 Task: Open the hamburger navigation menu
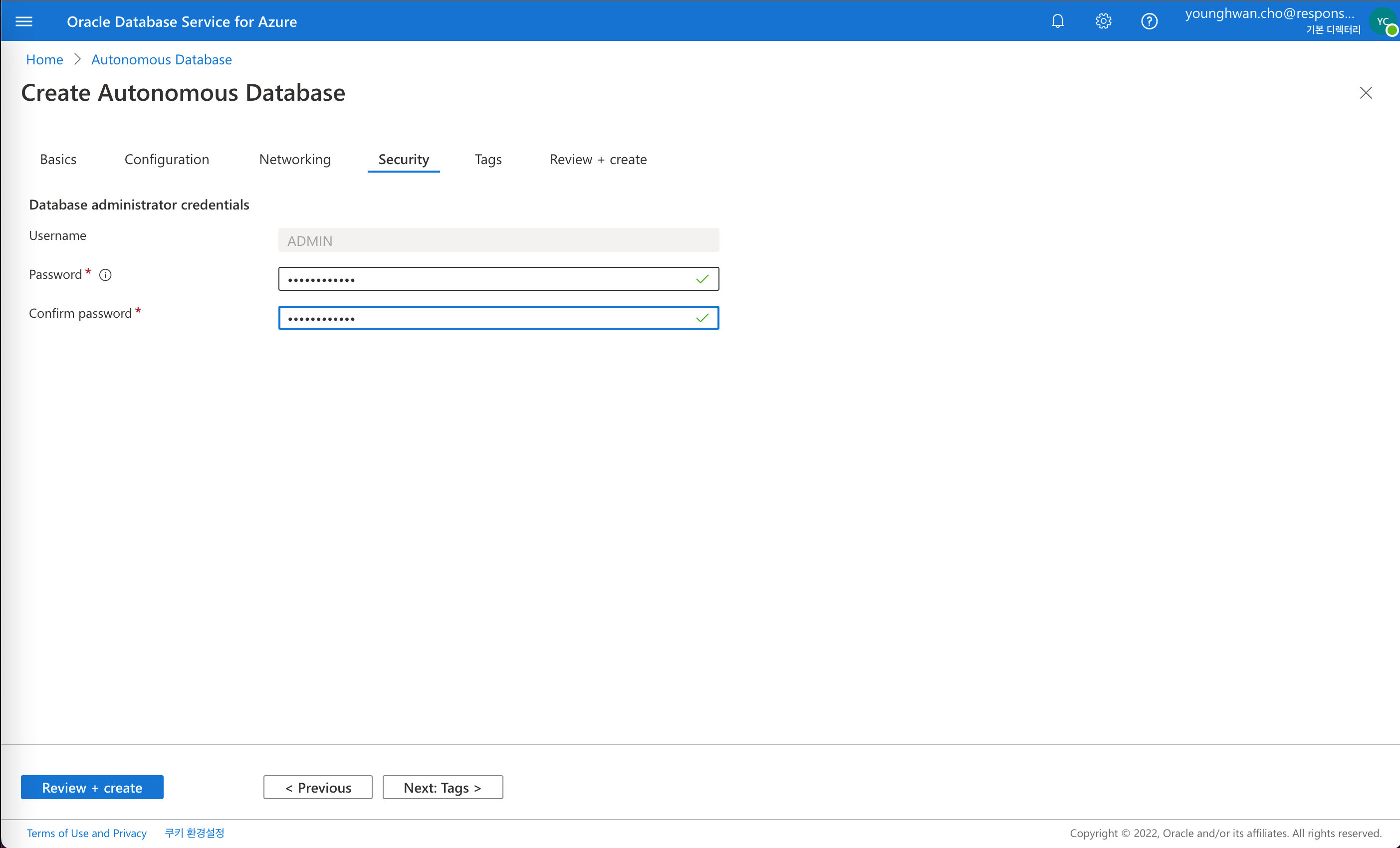click(x=23, y=21)
